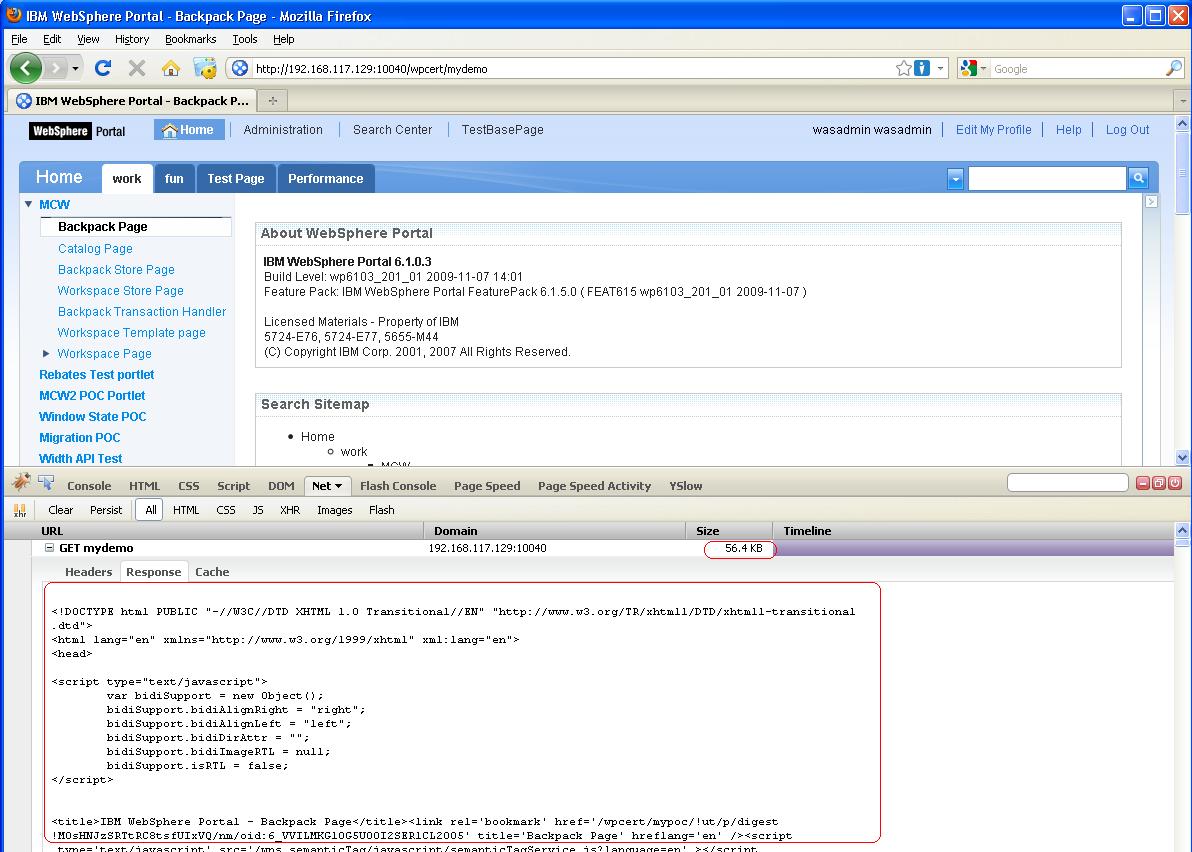Screen dimensions: 1192x852
Task: Open the address bar URL dropdown
Action: (940, 68)
